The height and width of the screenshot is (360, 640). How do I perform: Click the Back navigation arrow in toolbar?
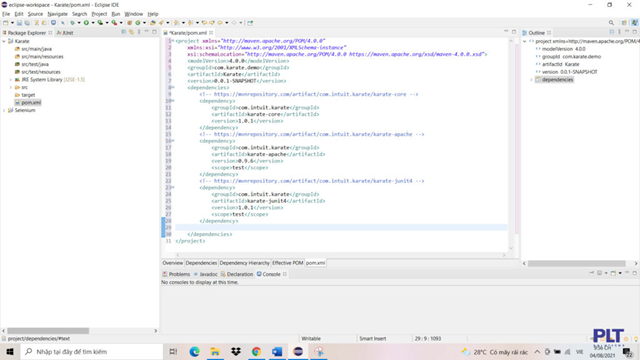[220, 23]
